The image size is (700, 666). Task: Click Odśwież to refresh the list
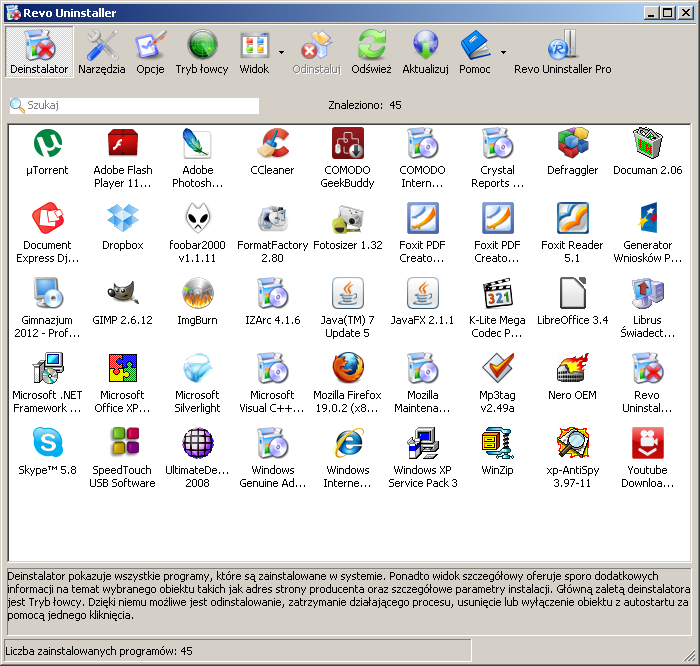coord(371,52)
